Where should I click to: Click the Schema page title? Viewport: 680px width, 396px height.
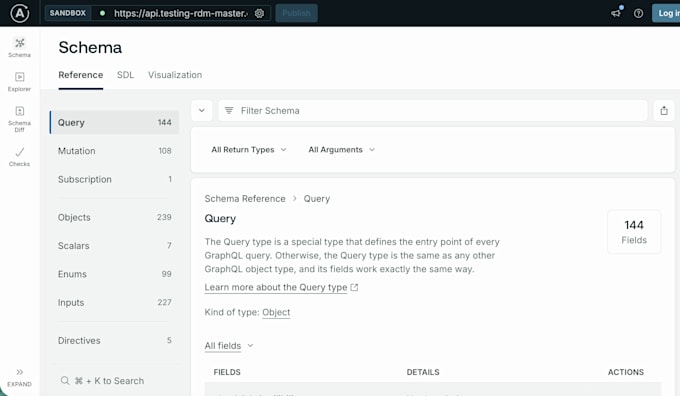tap(90, 47)
